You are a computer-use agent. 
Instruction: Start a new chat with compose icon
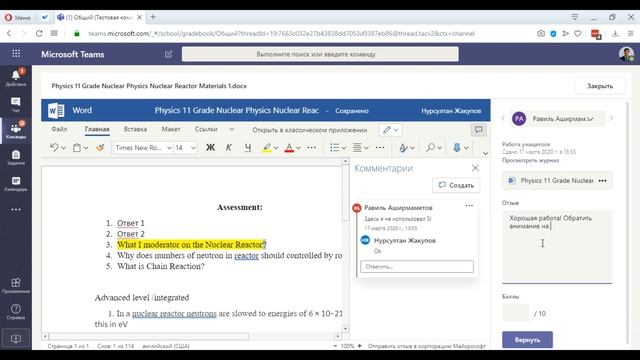pos(168,54)
